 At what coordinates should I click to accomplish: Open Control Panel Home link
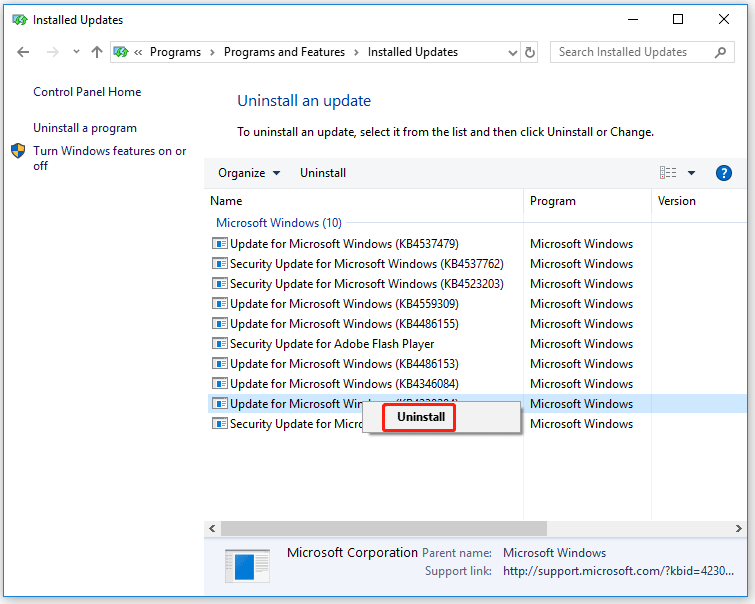87,92
